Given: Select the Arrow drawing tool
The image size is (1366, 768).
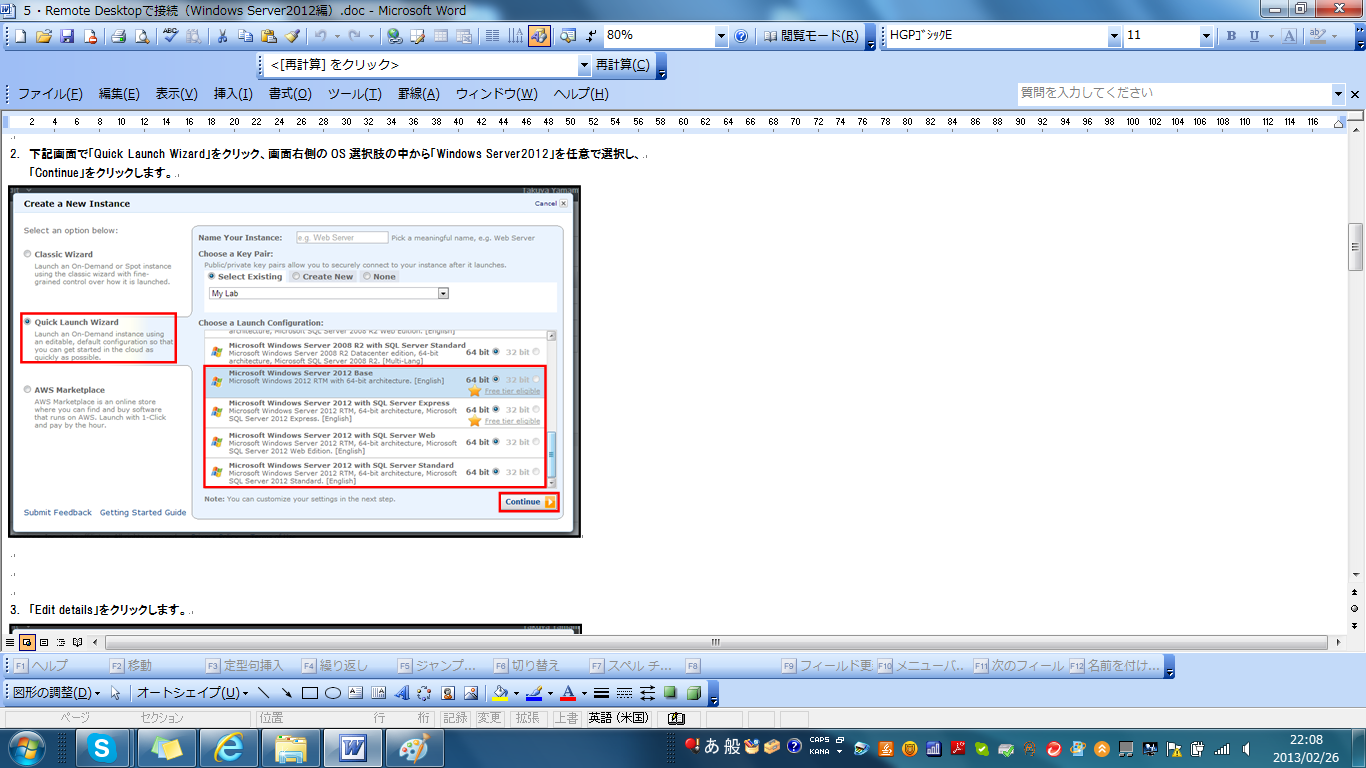Looking at the screenshot, I should (x=287, y=692).
